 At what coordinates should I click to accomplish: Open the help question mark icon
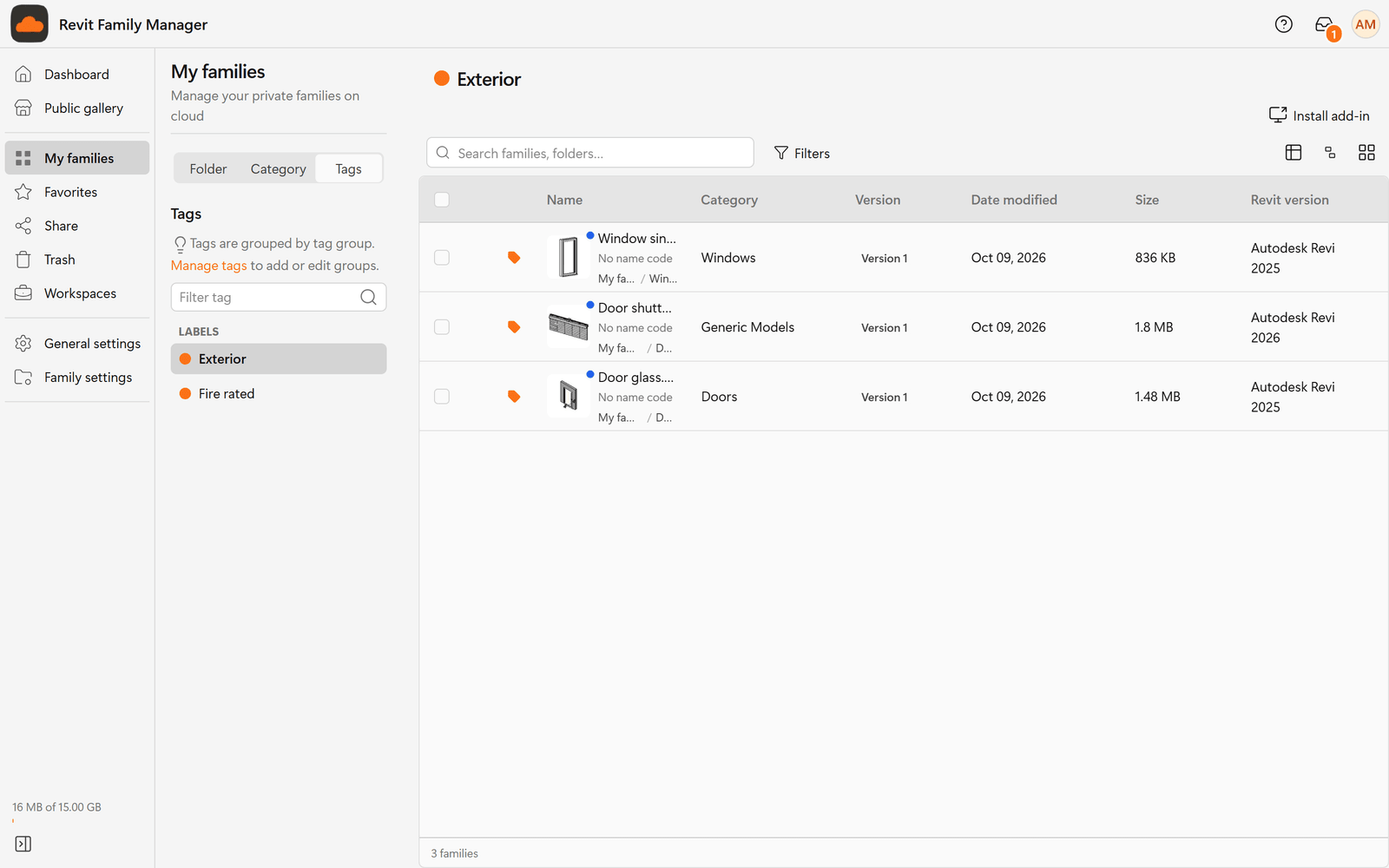click(x=1283, y=24)
